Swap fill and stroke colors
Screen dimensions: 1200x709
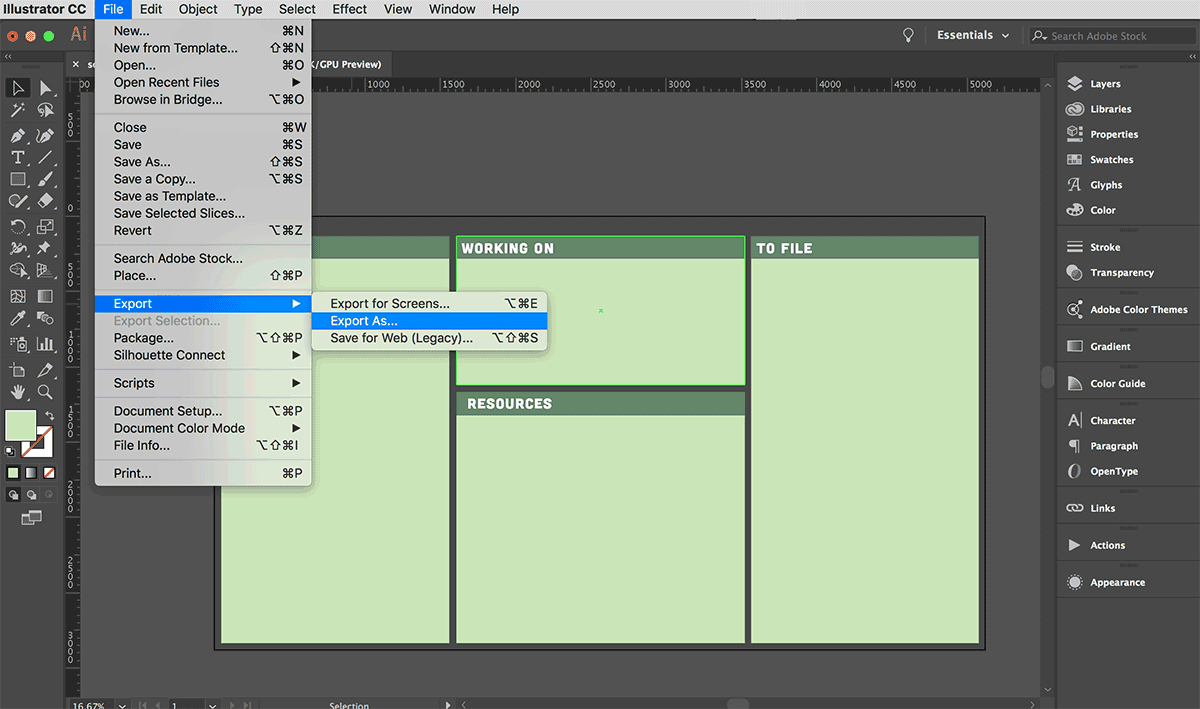click(x=49, y=416)
